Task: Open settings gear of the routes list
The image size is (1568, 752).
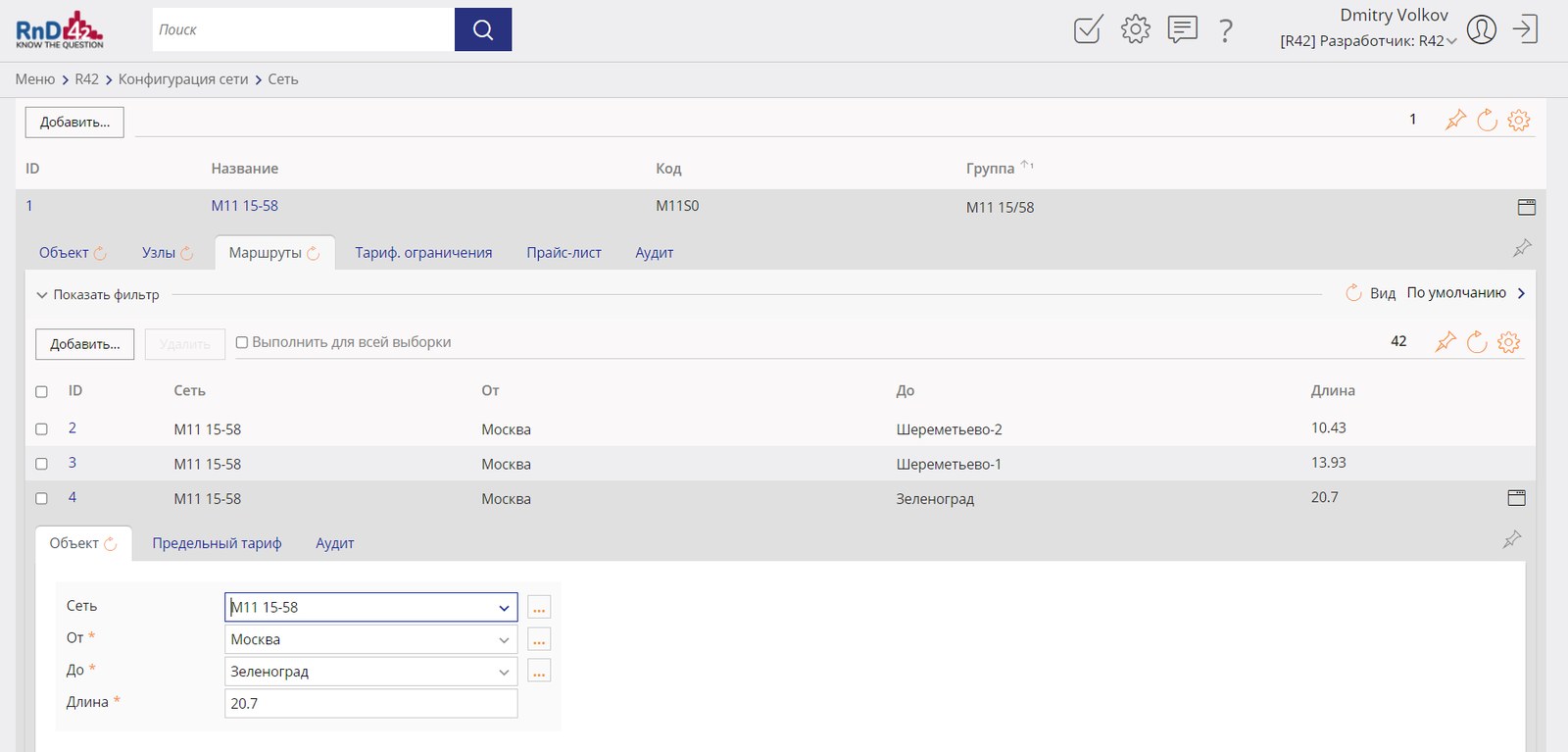Action: pos(1509,341)
